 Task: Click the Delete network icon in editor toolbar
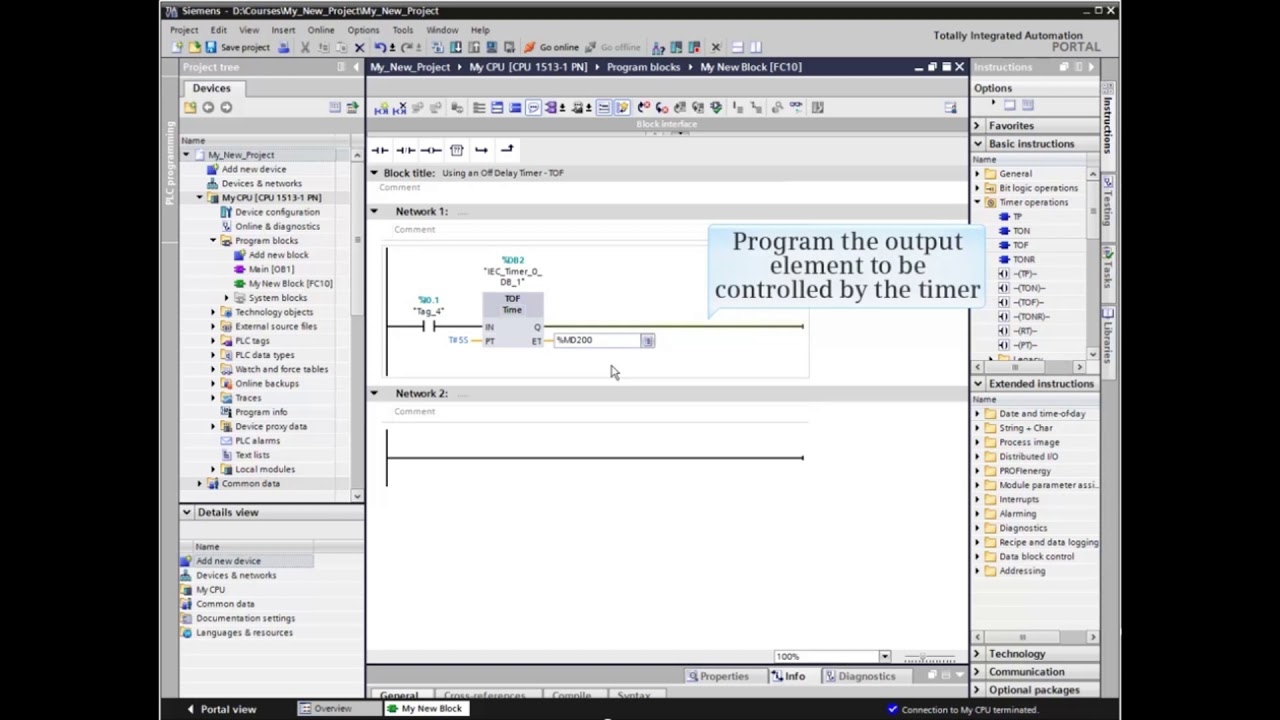point(399,107)
